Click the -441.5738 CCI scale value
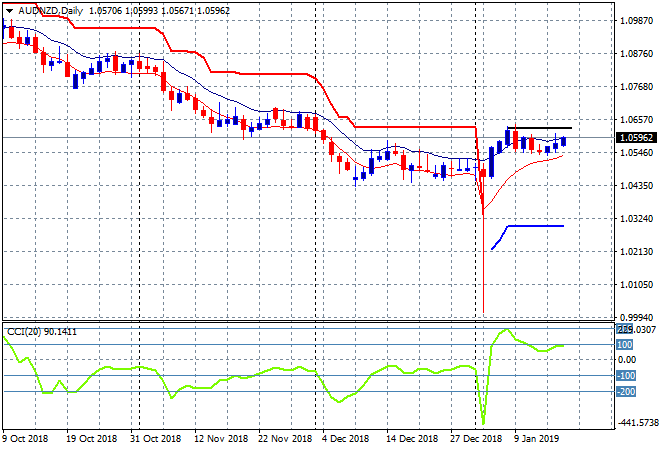The height and width of the screenshot is (450, 660). click(x=636, y=423)
